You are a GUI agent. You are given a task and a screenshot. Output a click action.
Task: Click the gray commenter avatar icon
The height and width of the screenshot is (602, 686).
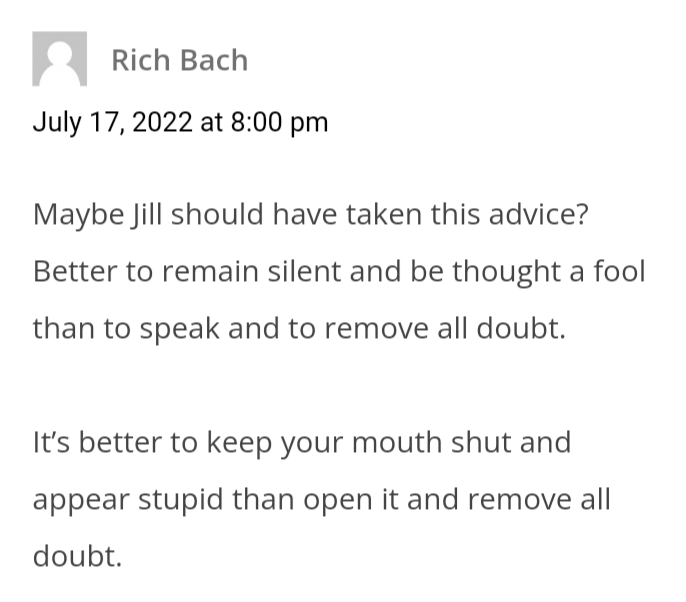pyautogui.click(x=59, y=59)
